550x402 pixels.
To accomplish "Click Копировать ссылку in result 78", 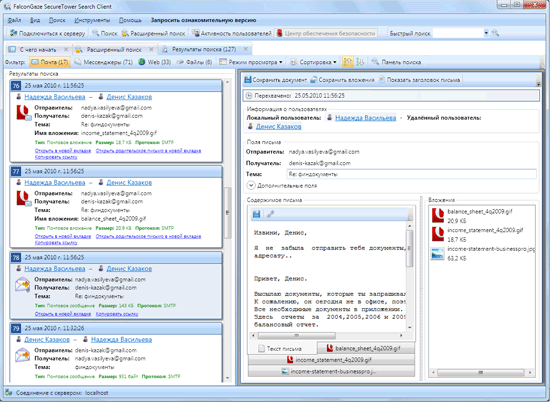I will point(117,314).
